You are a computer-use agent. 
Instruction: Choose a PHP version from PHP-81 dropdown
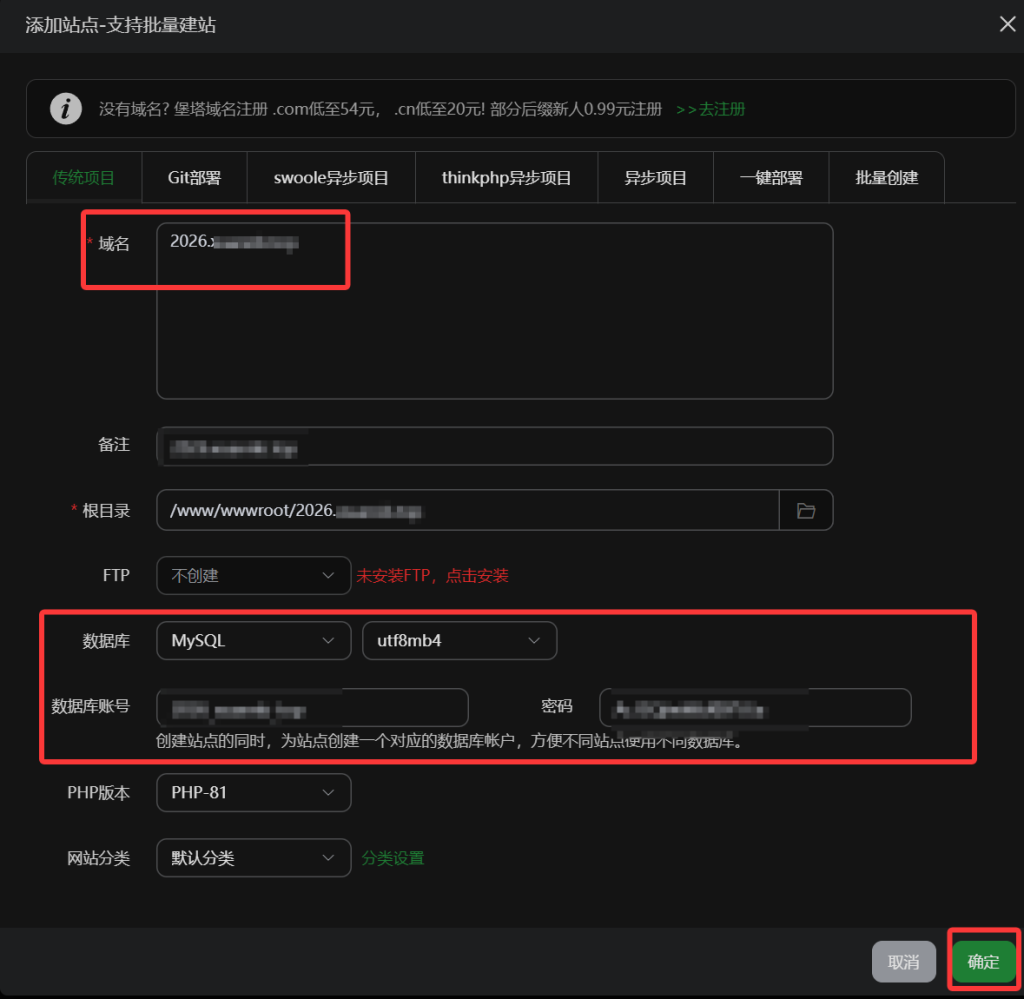[x=253, y=792]
